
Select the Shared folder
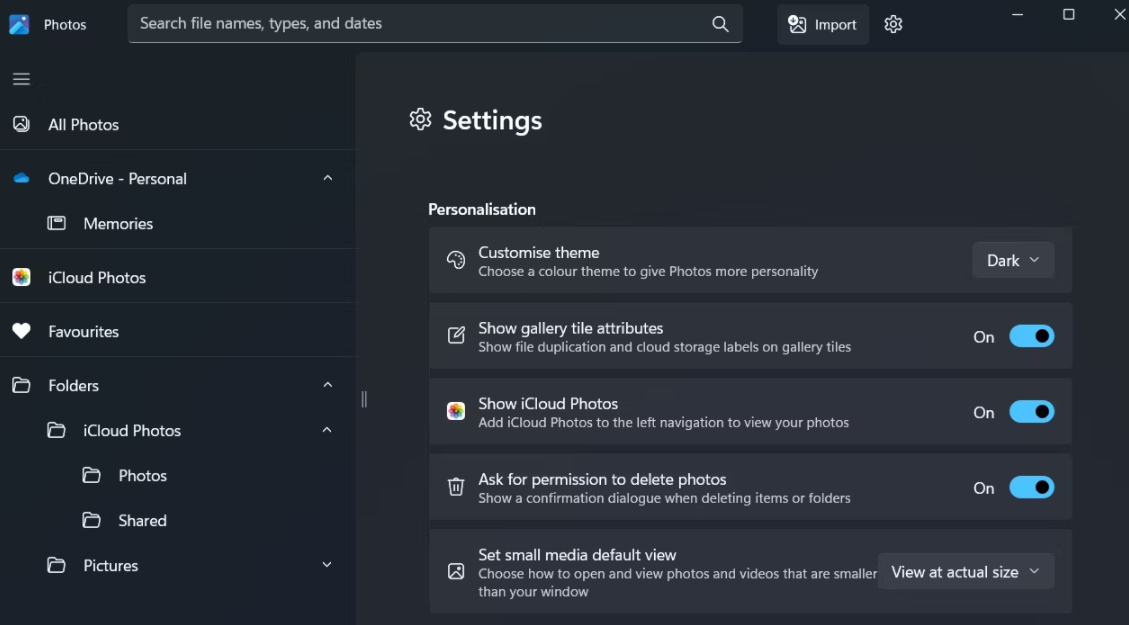pos(142,521)
